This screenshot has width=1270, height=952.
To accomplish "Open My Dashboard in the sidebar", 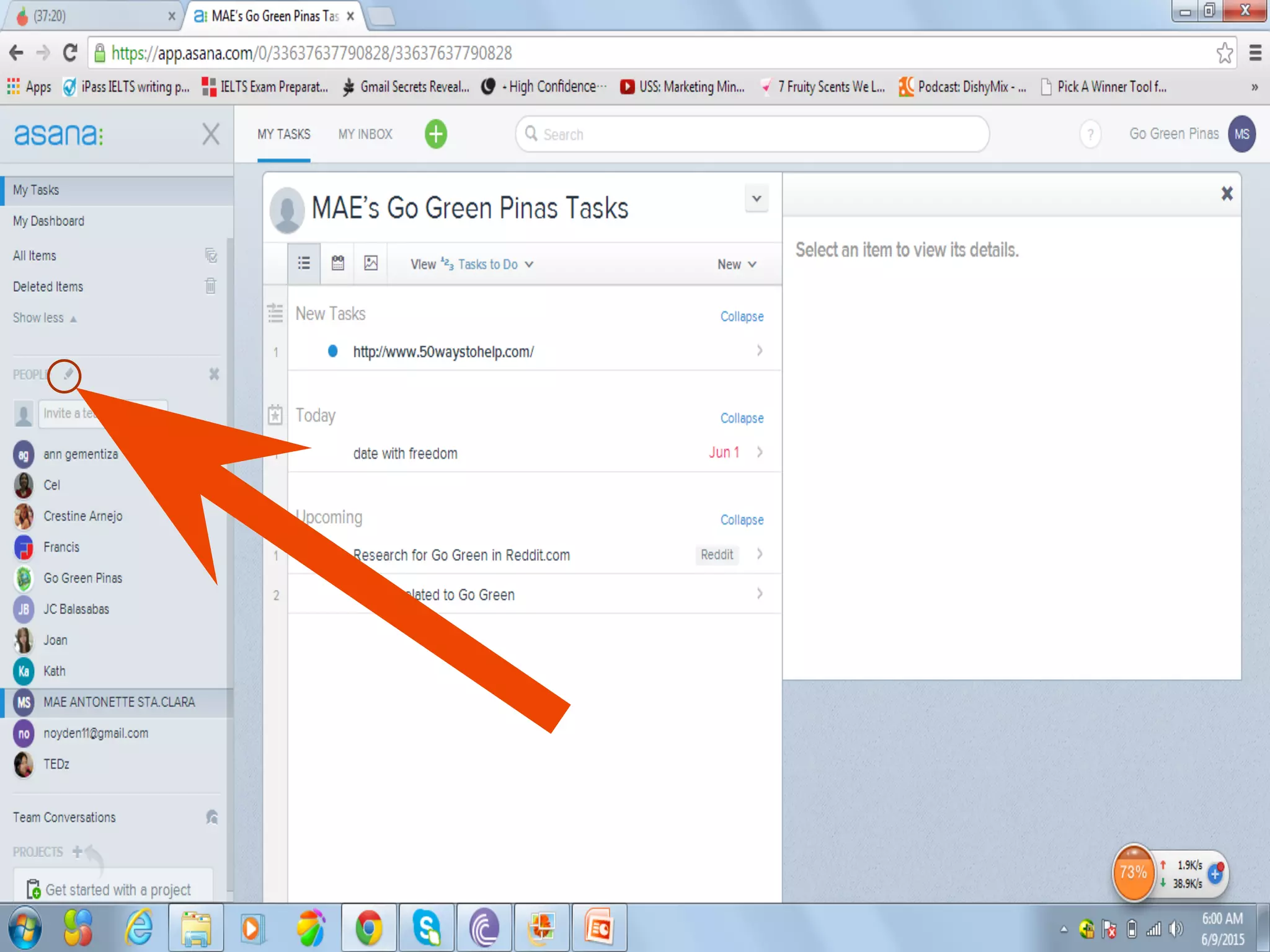I will tap(49, 221).
